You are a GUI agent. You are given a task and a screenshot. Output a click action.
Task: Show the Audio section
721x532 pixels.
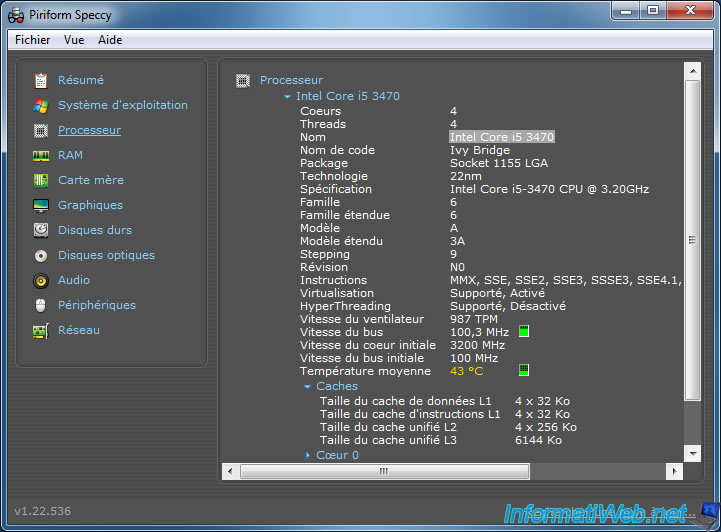click(74, 280)
